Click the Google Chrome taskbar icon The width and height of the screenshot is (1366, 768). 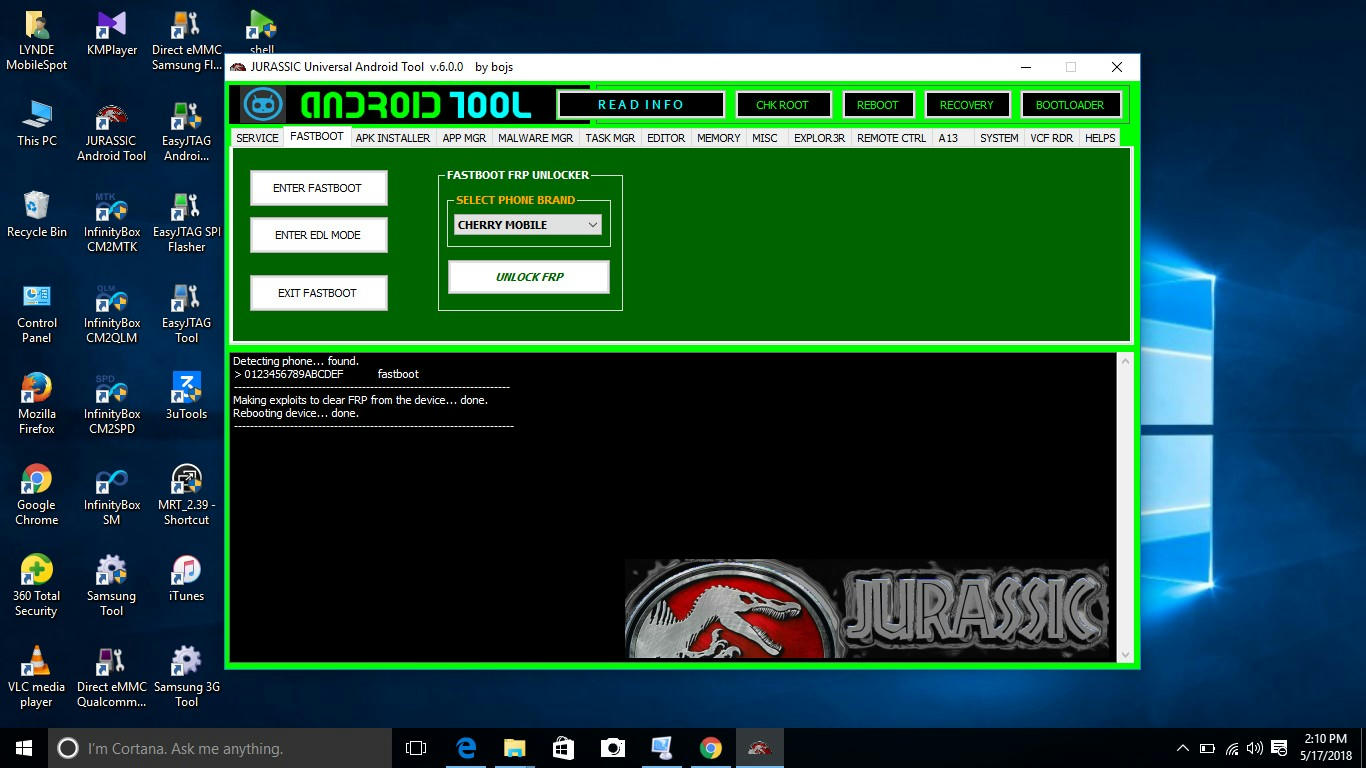point(710,748)
